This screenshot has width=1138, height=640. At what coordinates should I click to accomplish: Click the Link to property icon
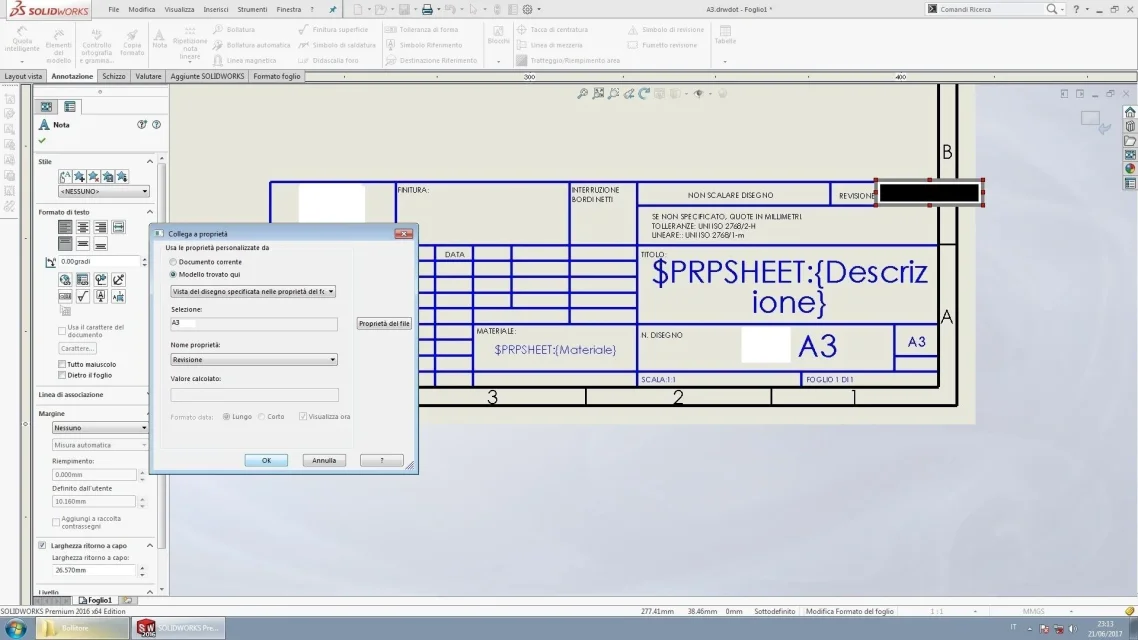[x=83, y=279]
